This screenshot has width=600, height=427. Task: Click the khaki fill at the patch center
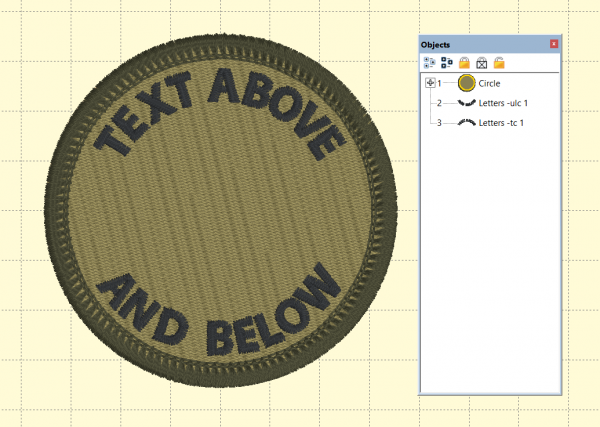(x=215, y=215)
